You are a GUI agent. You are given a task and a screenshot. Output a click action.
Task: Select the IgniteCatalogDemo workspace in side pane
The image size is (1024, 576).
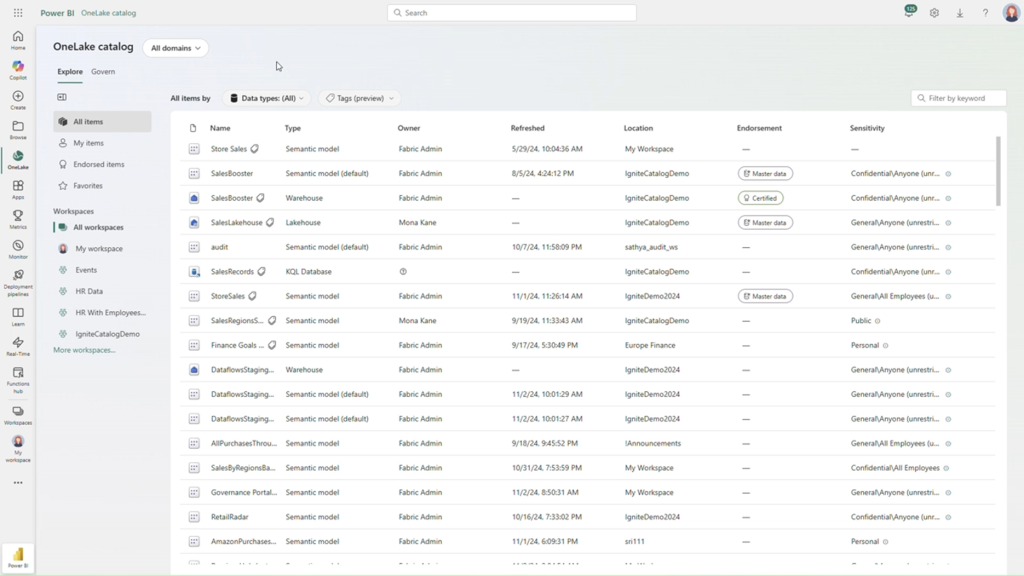click(103, 334)
